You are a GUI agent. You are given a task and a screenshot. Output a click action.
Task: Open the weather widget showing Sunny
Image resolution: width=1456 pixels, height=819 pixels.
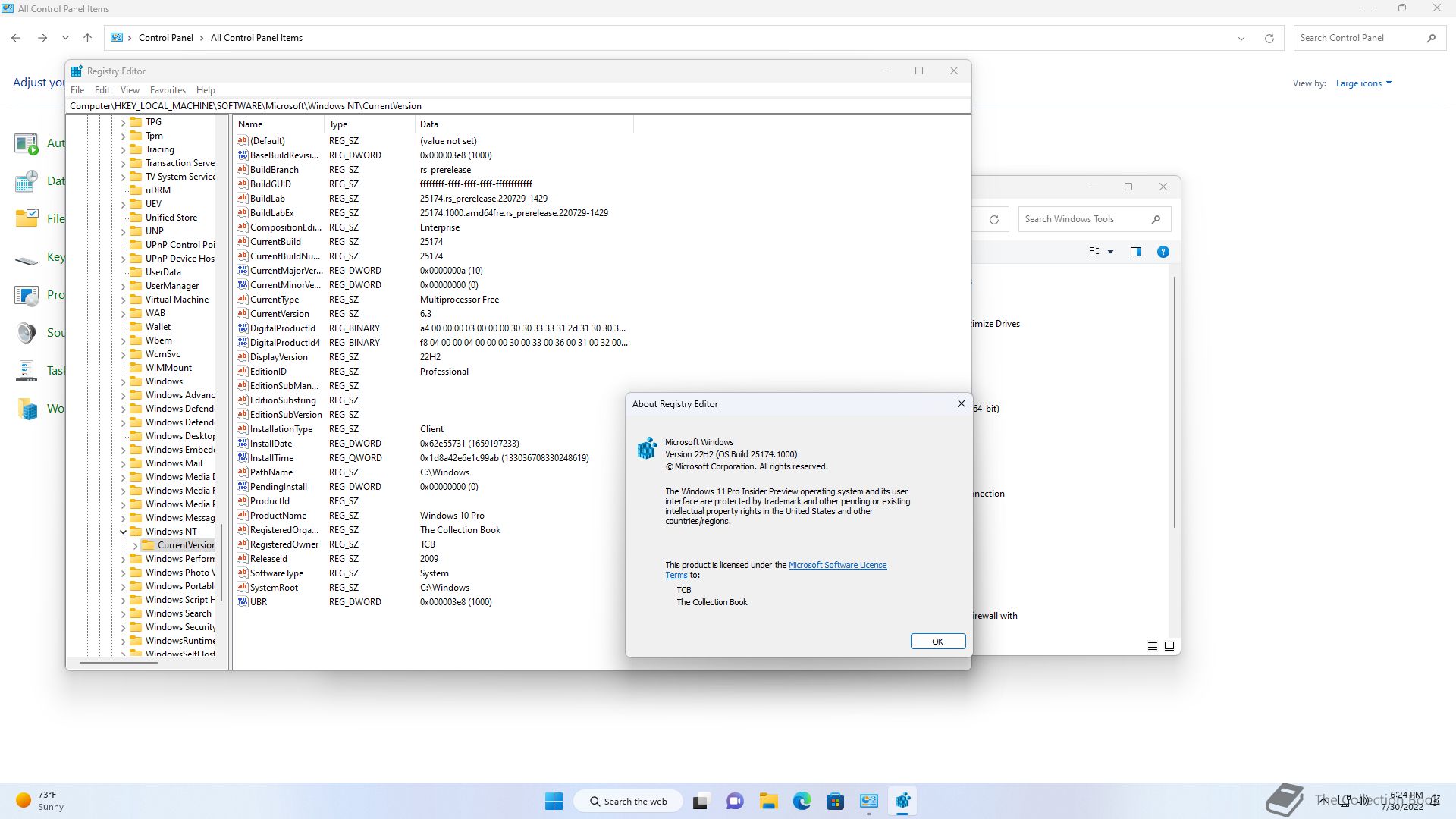point(41,801)
